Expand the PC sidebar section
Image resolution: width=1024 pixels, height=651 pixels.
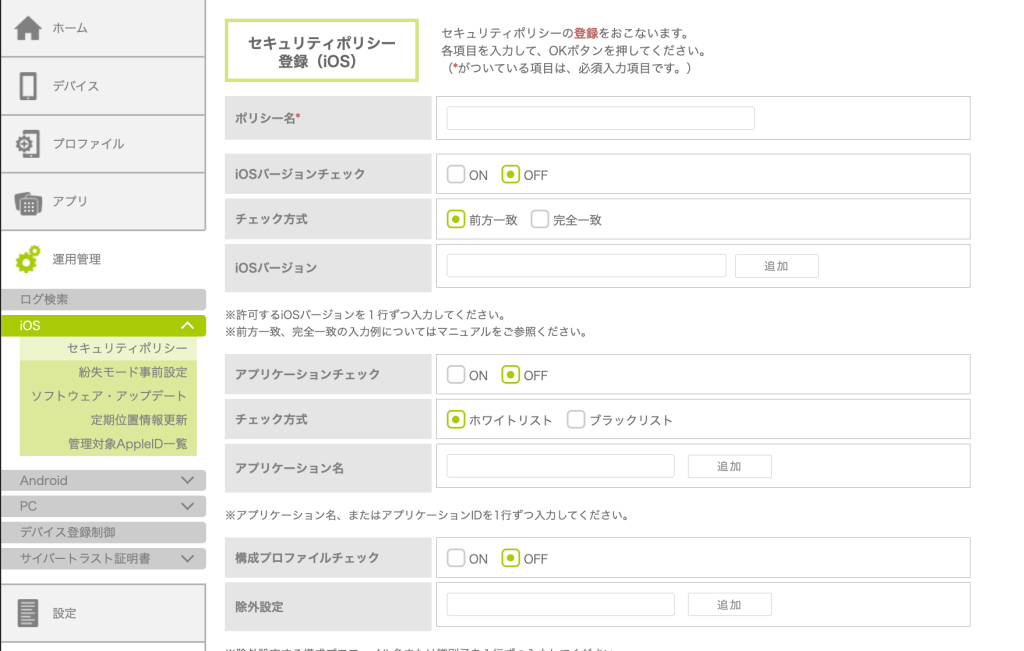click(187, 506)
